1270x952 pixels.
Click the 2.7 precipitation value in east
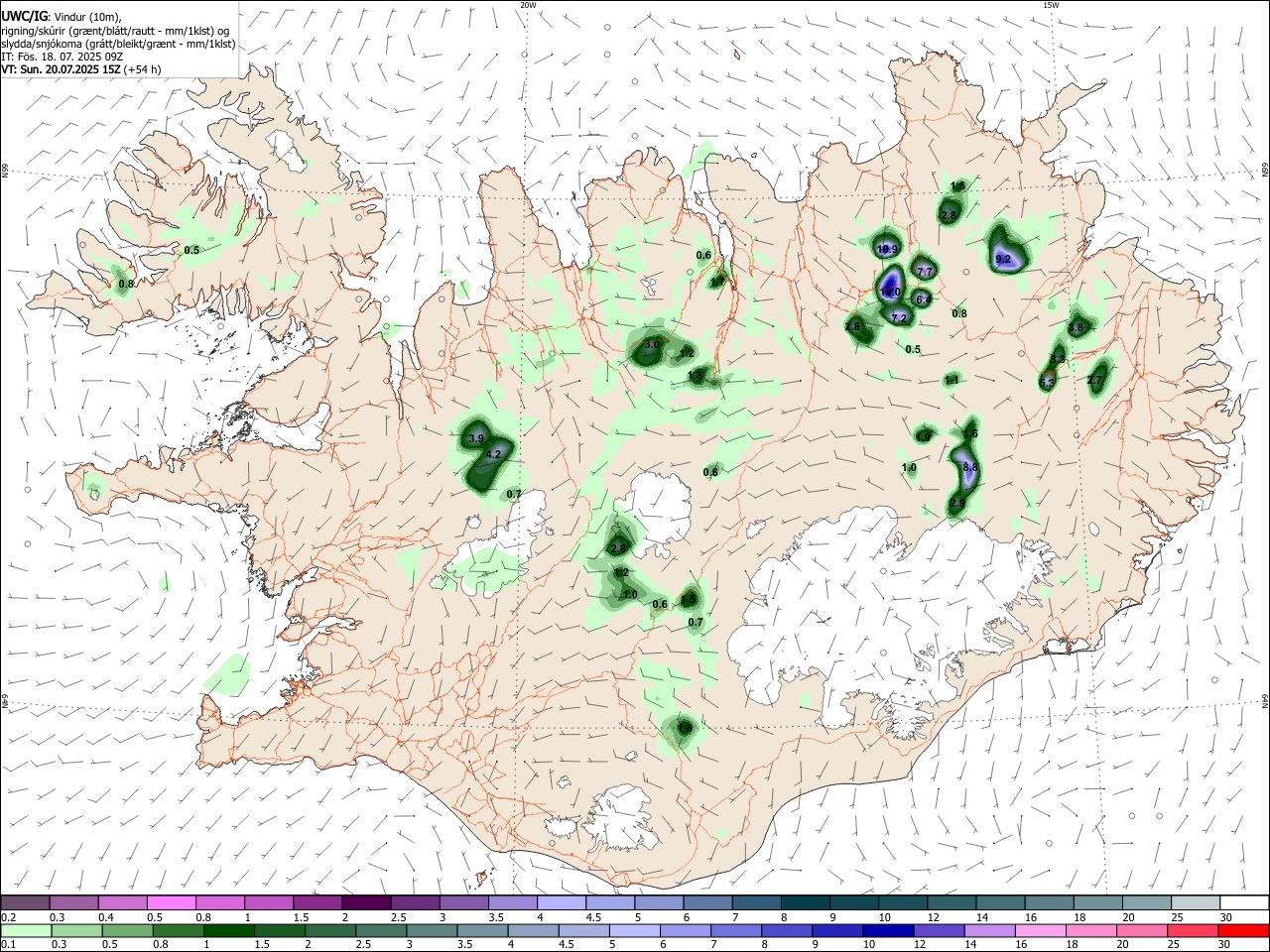click(x=1095, y=380)
